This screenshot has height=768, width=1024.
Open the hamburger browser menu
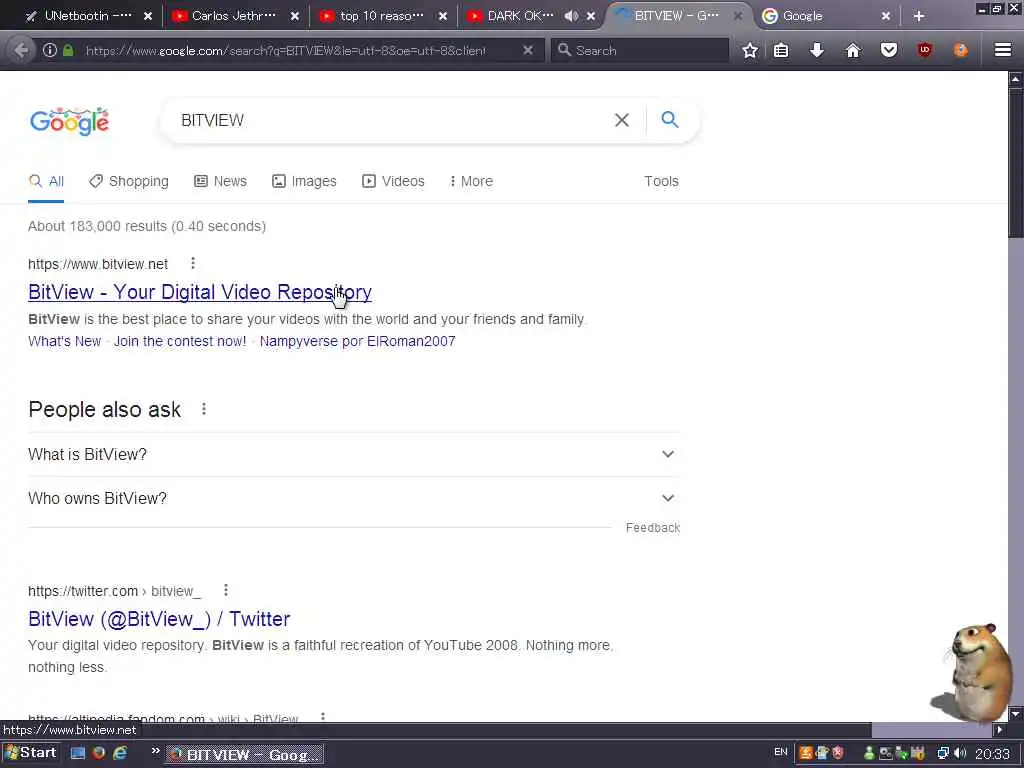coord(1003,50)
